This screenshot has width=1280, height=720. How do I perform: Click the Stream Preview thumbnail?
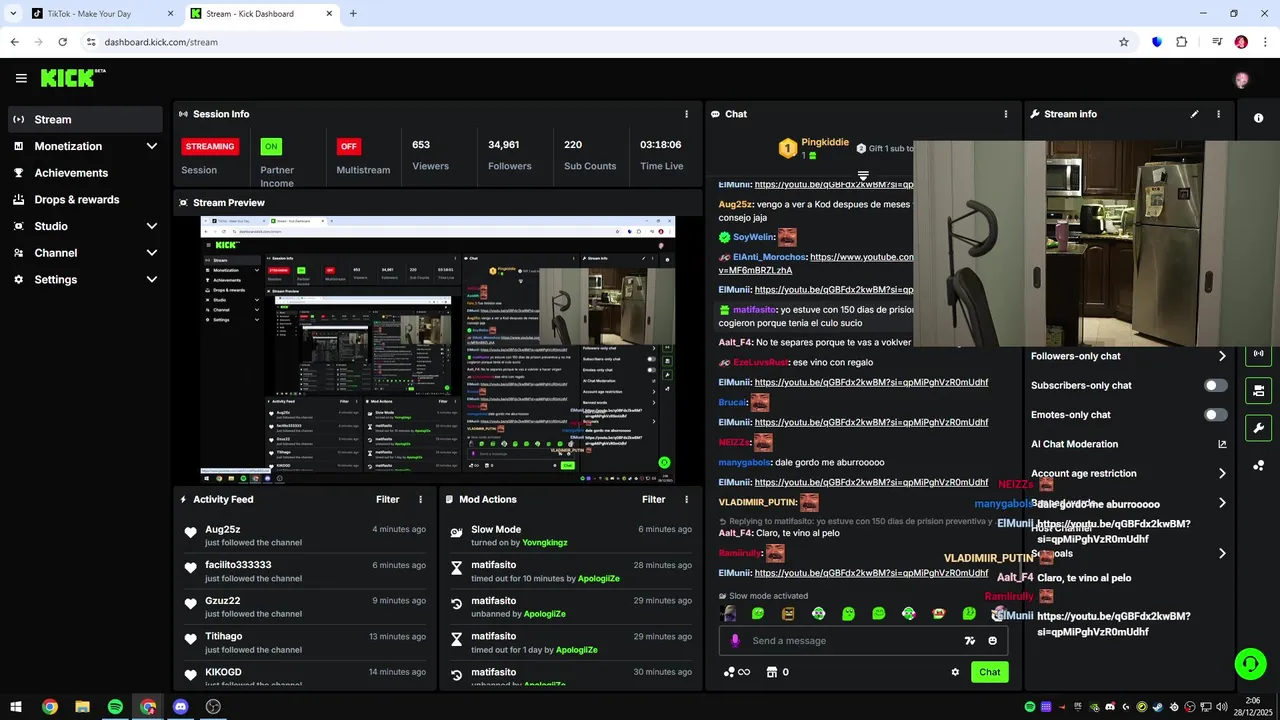pos(438,350)
